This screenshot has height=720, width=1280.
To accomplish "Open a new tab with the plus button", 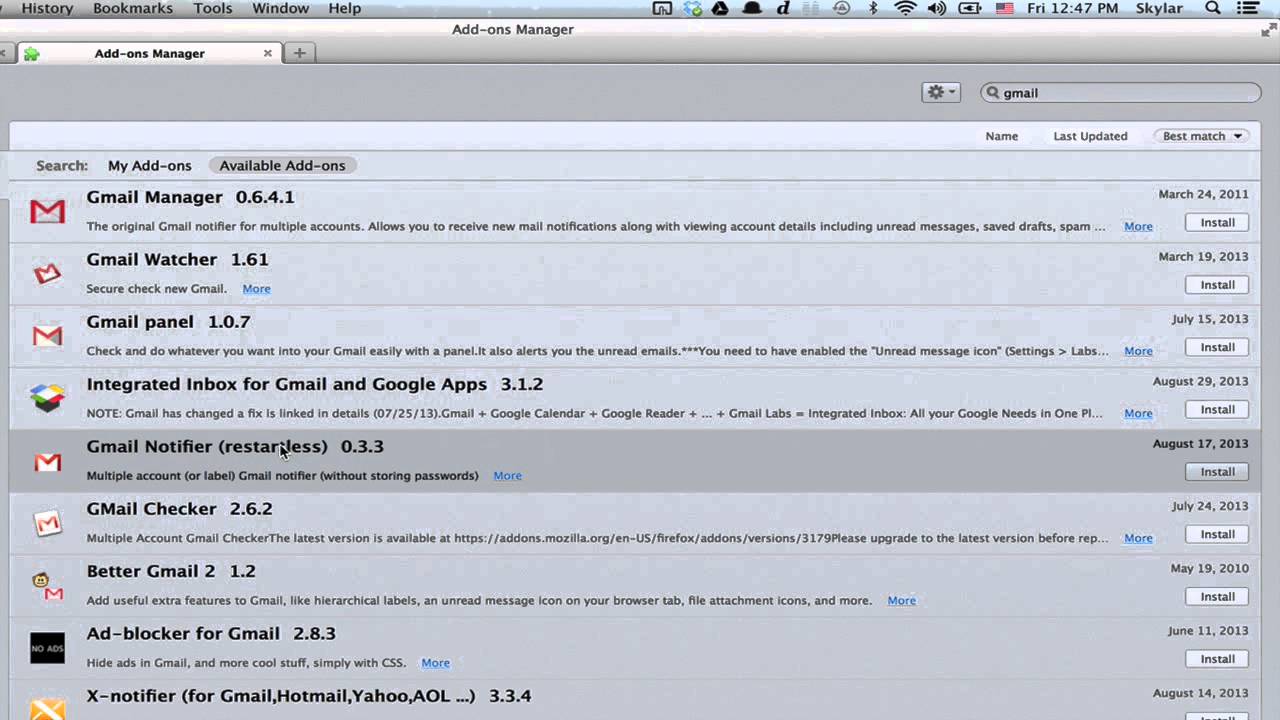I will point(299,53).
